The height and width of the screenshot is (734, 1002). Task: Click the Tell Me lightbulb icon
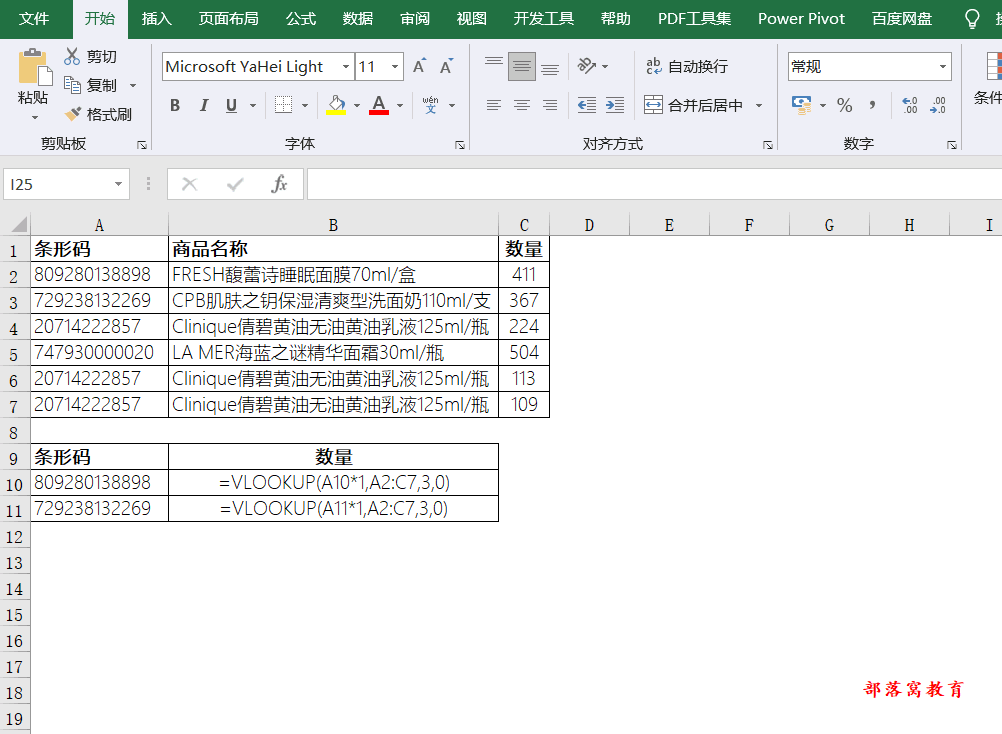point(972,19)
